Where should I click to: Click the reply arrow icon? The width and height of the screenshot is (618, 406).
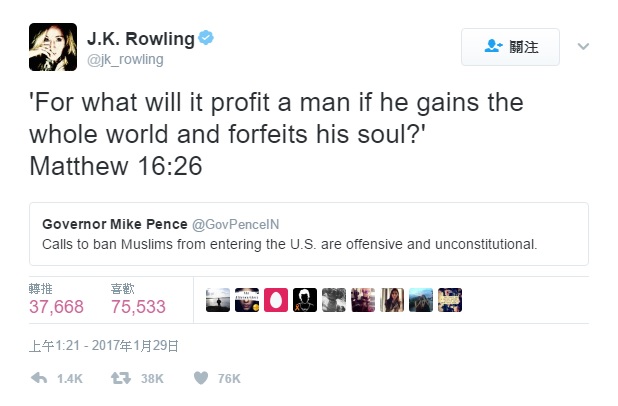39,378
